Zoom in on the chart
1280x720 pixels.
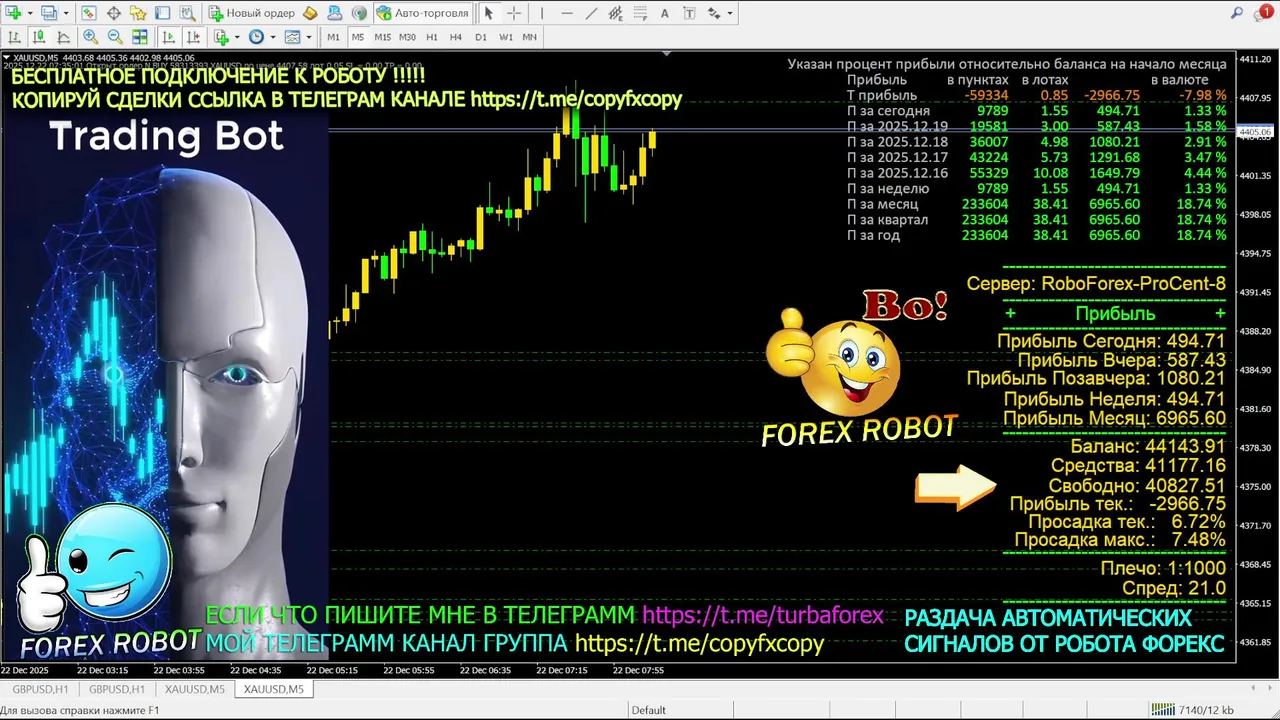coord(90,37)
